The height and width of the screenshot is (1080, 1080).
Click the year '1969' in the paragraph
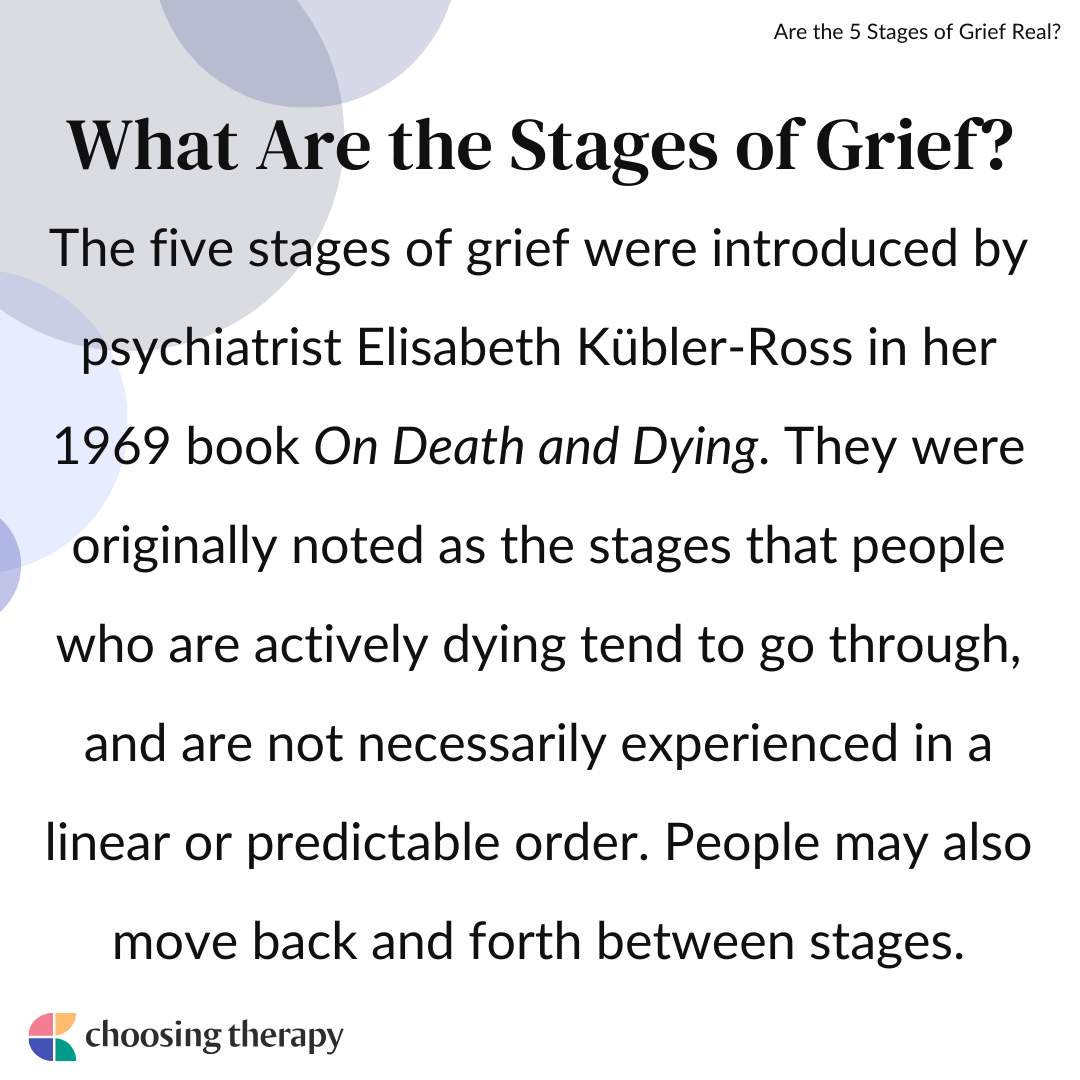(112, 447)
